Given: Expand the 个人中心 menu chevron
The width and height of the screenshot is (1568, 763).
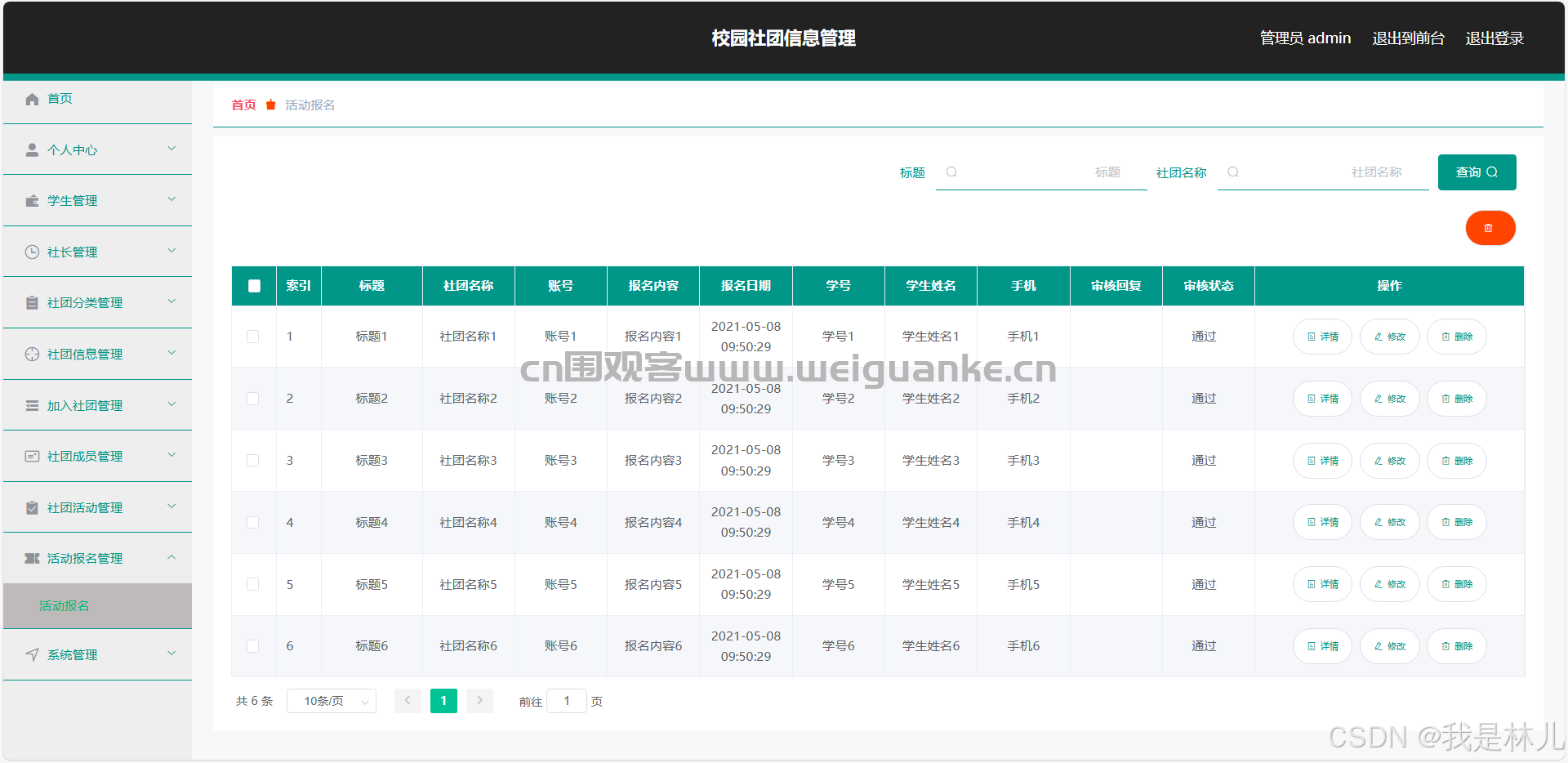Looking at the screenshot, I should point(171,149).
